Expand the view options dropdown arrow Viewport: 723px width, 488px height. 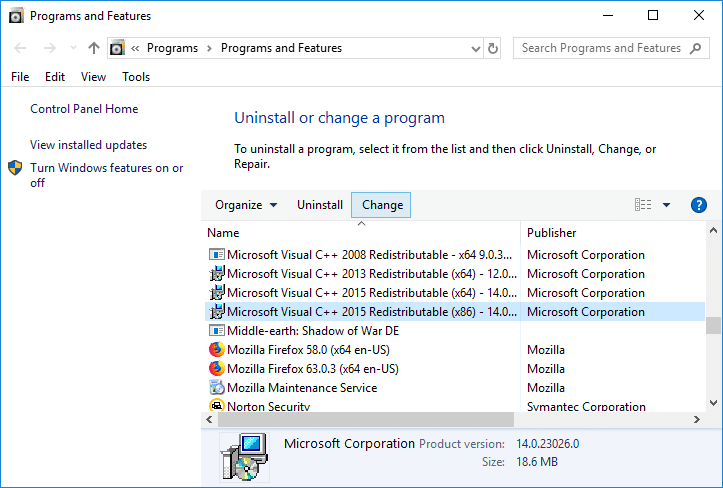(x=667, y=205)
